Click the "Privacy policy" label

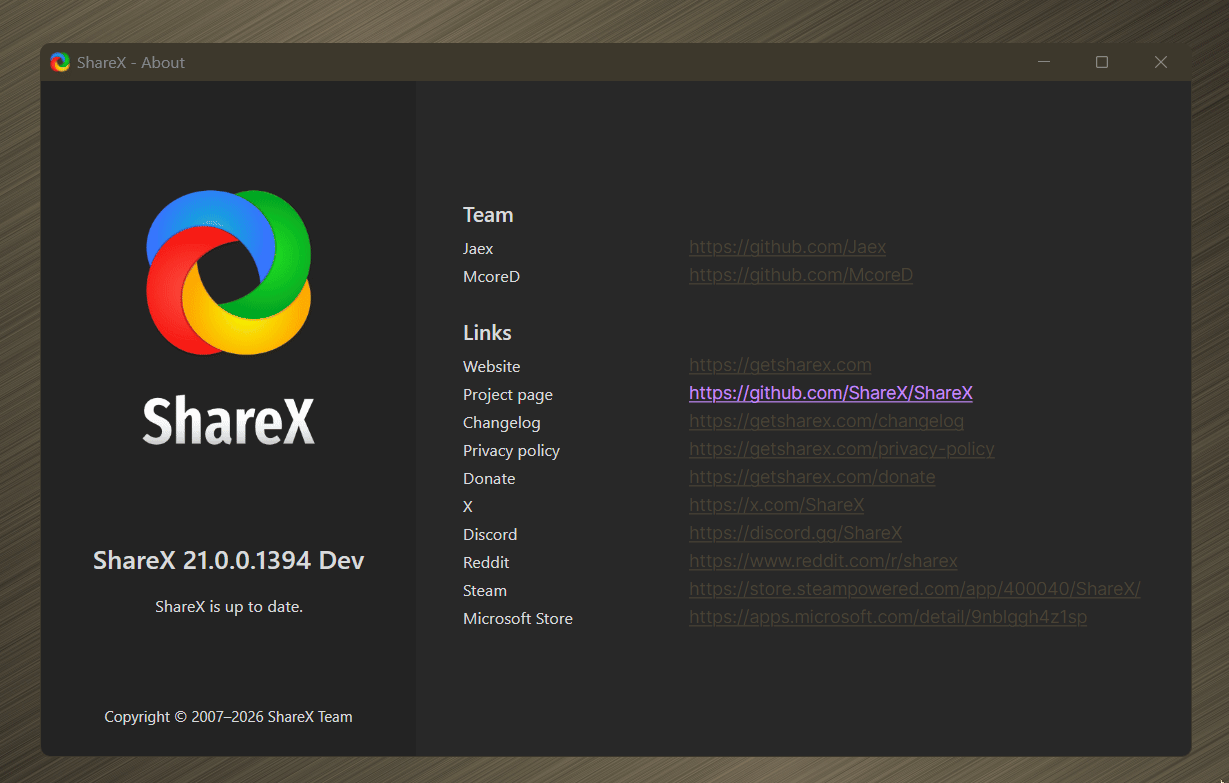511,451
